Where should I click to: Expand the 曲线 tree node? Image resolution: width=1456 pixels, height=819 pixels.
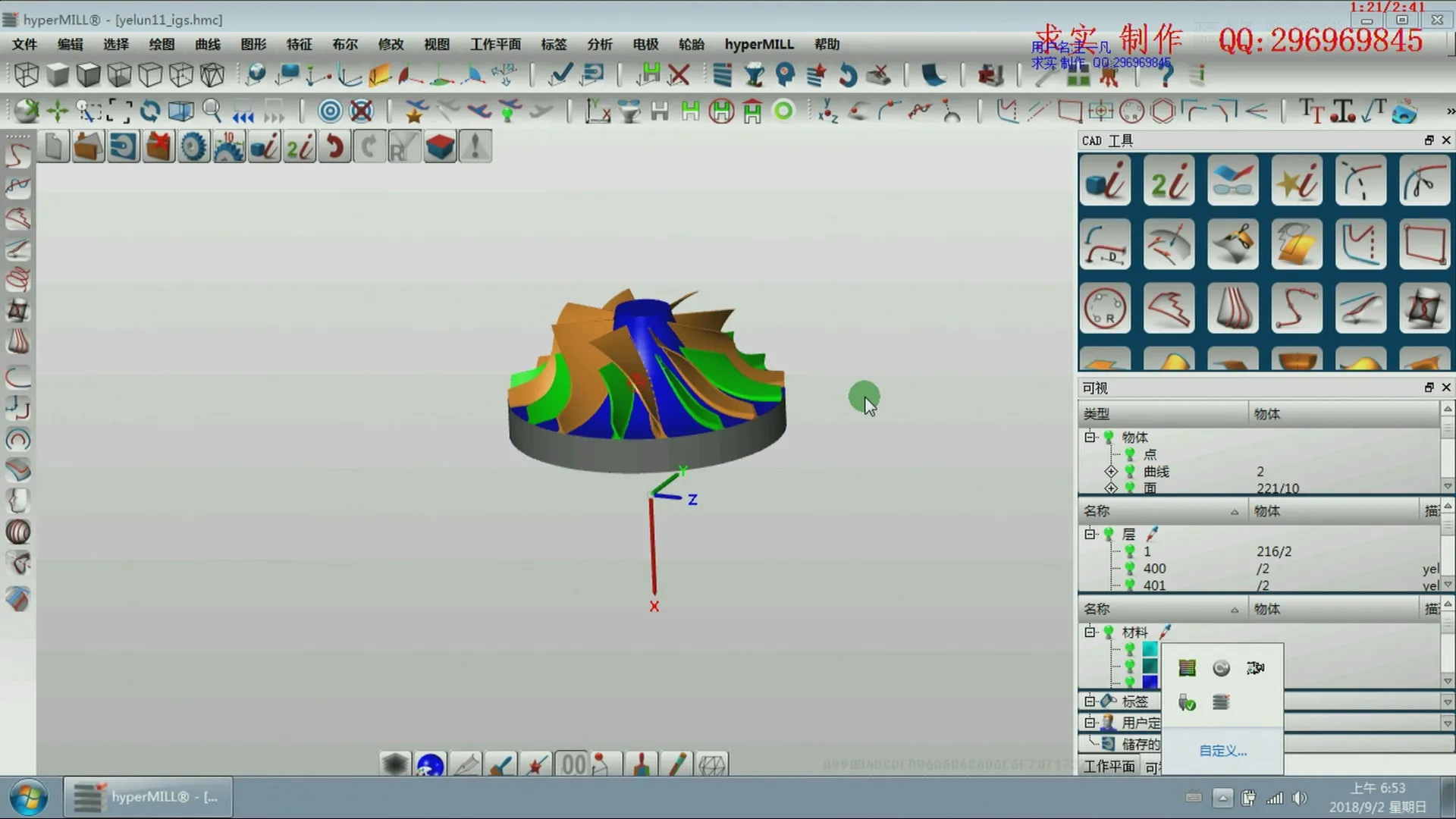1111,471
